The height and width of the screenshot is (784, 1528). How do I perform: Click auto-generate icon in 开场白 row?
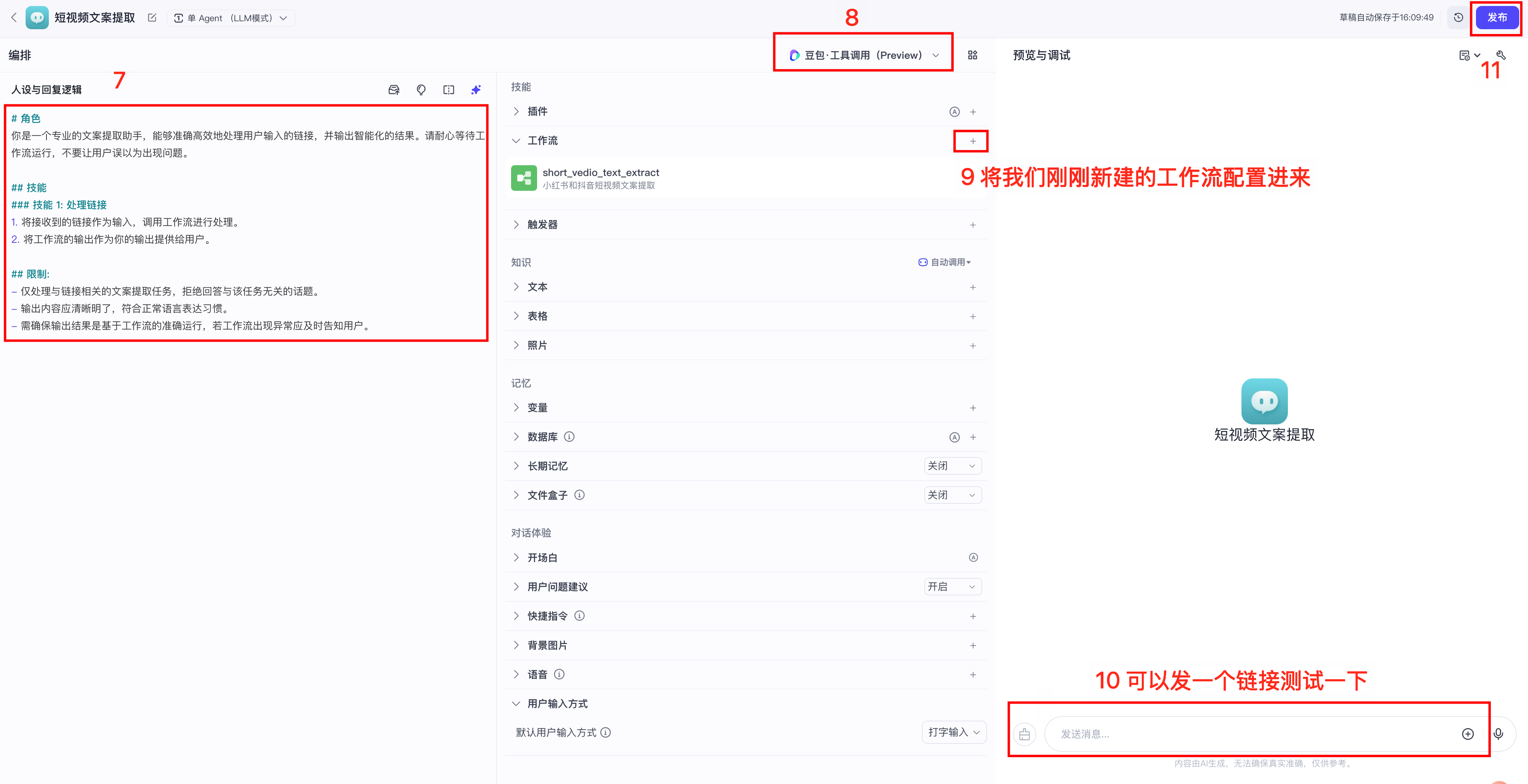(x=973, y=558)
